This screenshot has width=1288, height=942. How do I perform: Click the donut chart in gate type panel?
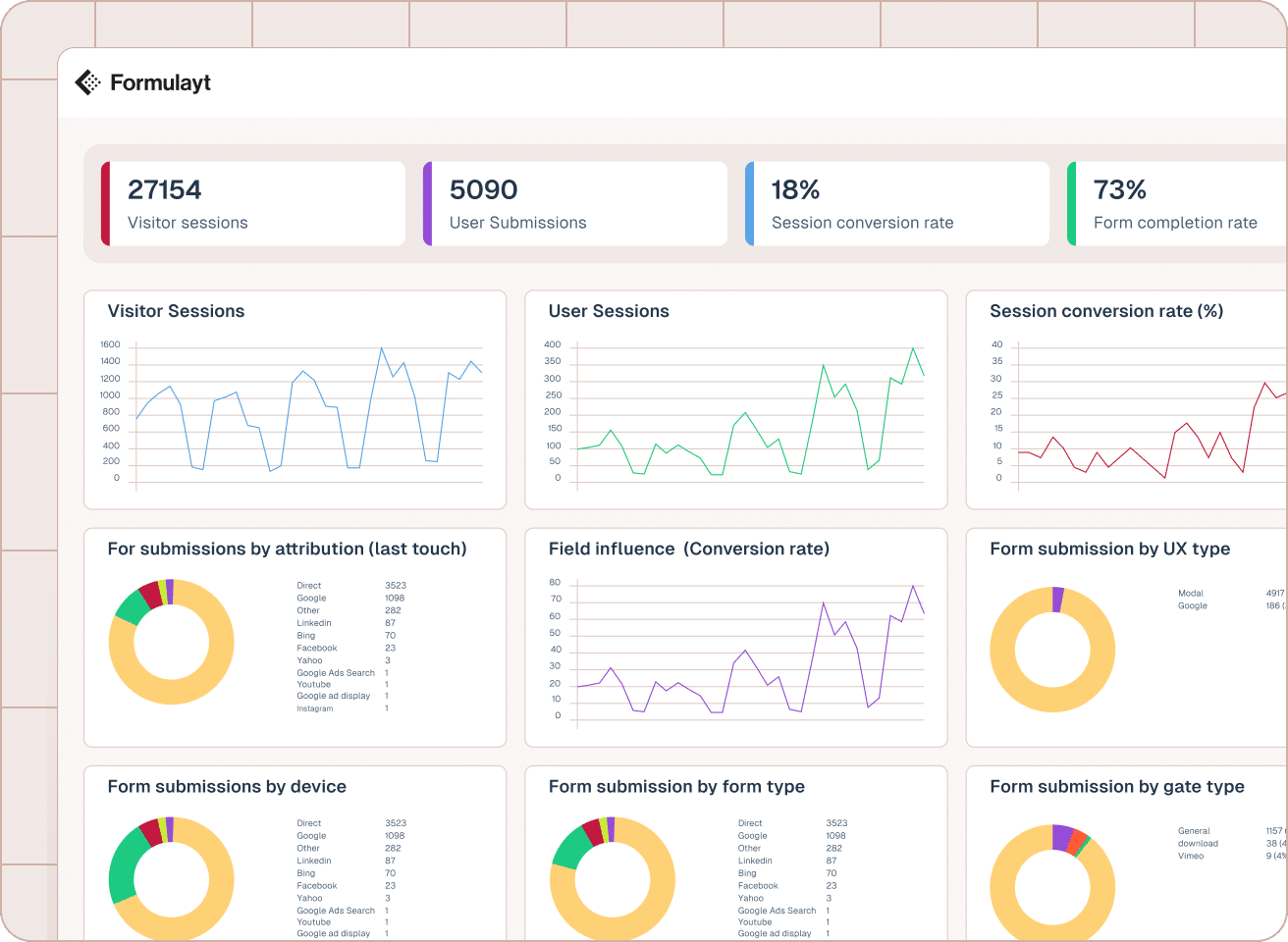[1052, 882]
